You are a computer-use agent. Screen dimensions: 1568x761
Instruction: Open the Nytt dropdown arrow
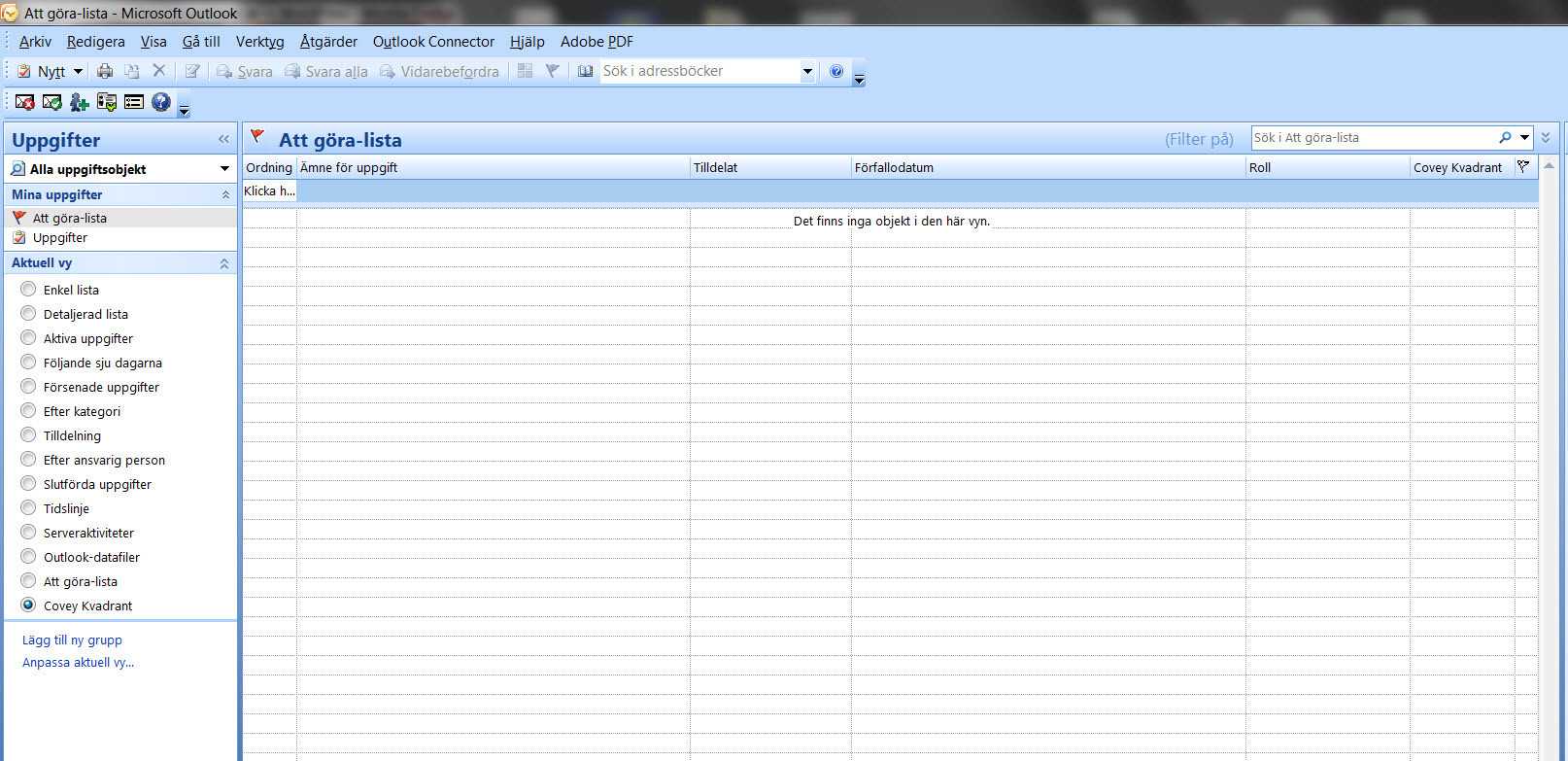[x=79, y=71]
